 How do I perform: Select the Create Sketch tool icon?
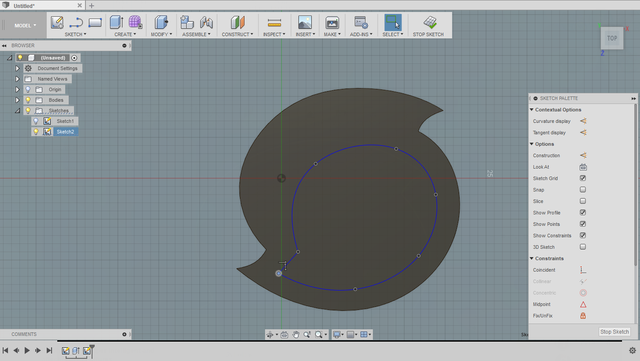(x=57, y=22)
